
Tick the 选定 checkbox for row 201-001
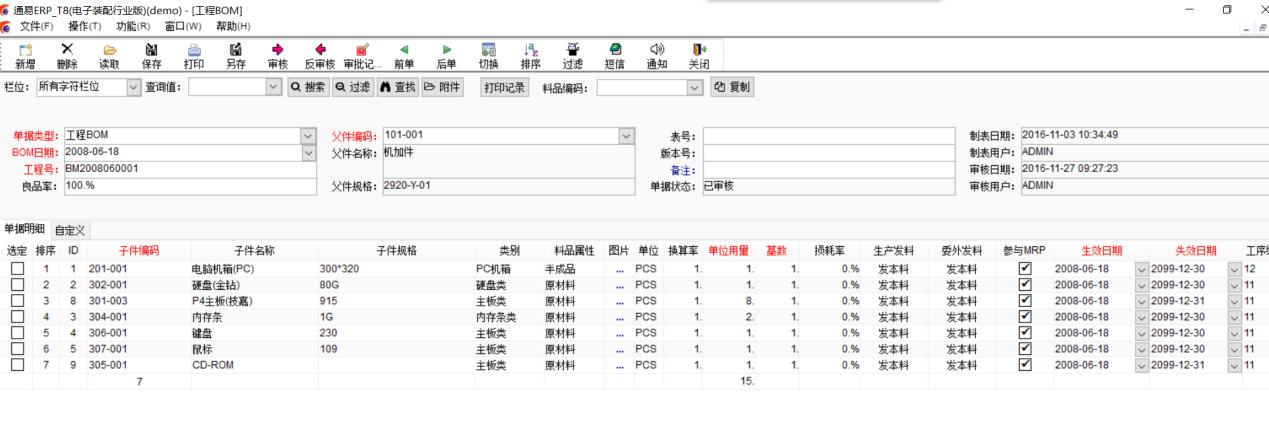[x=17, y=270]
